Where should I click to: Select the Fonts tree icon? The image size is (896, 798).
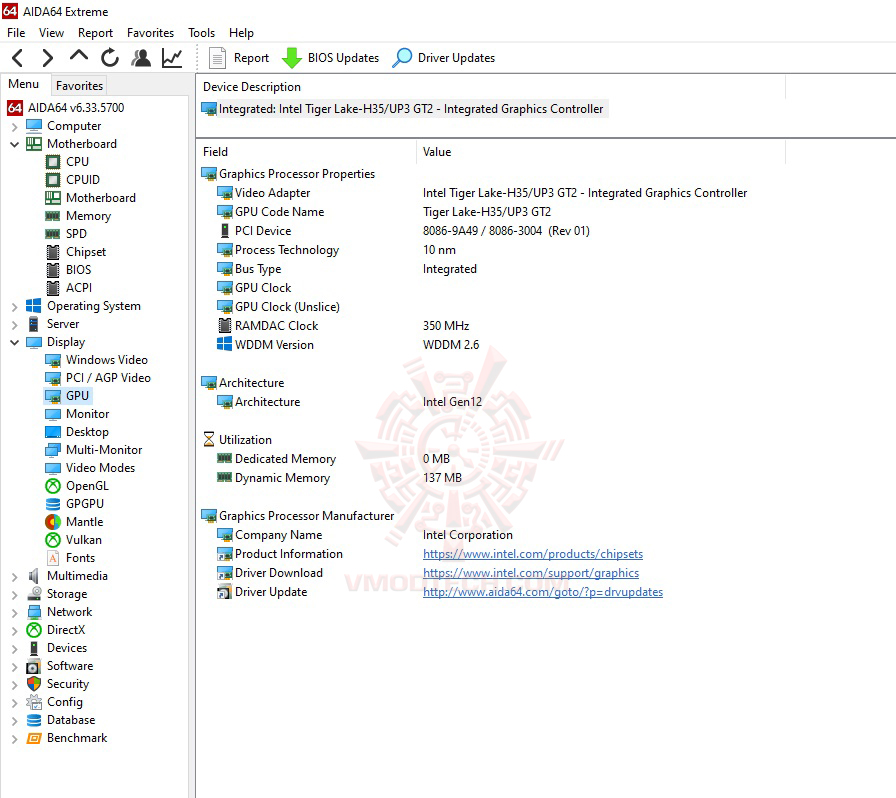tap(53, 558)
